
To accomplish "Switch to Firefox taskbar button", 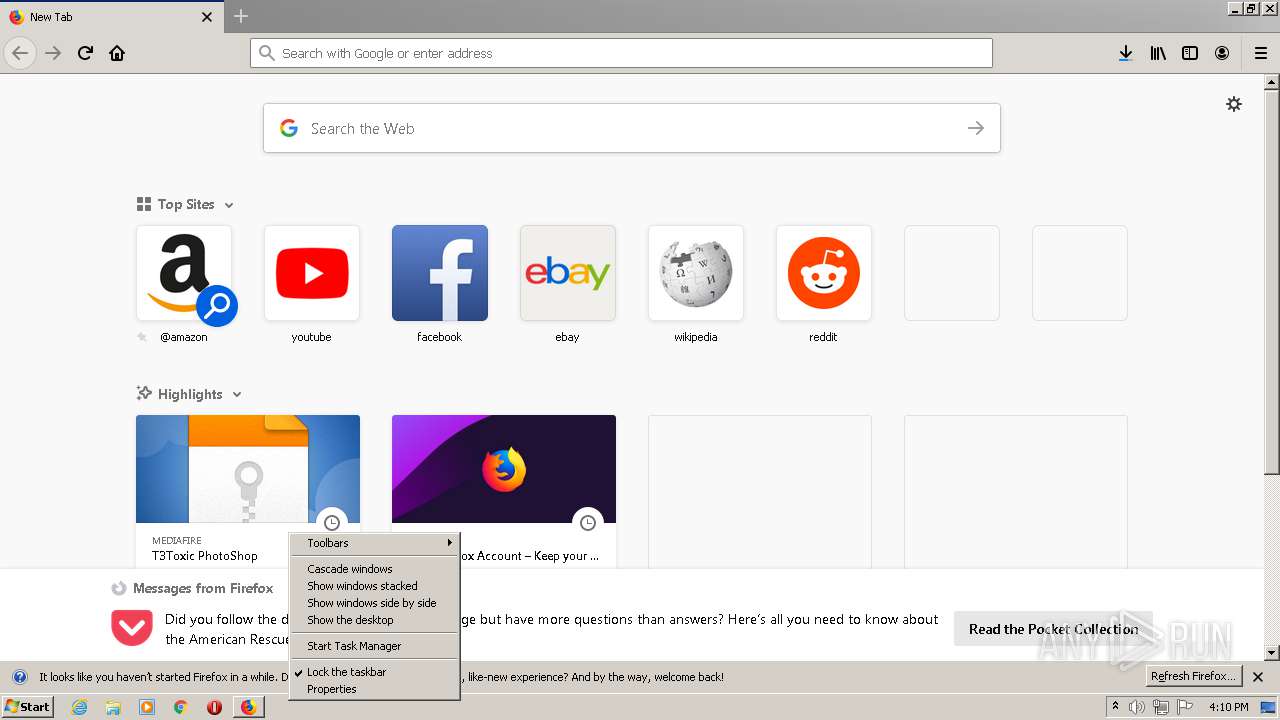I will point(249,707).
